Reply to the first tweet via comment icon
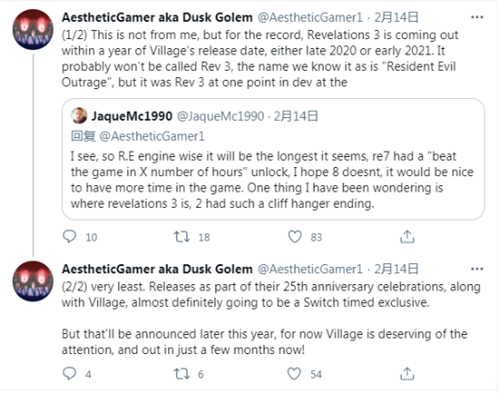Image resolution: width=500 pixels, height=393 pixels. point(69,237)
